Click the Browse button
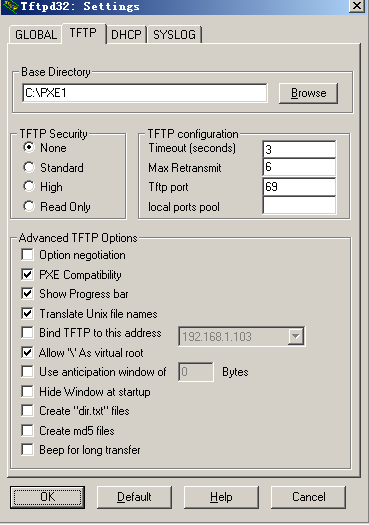 tap(308, 93)
